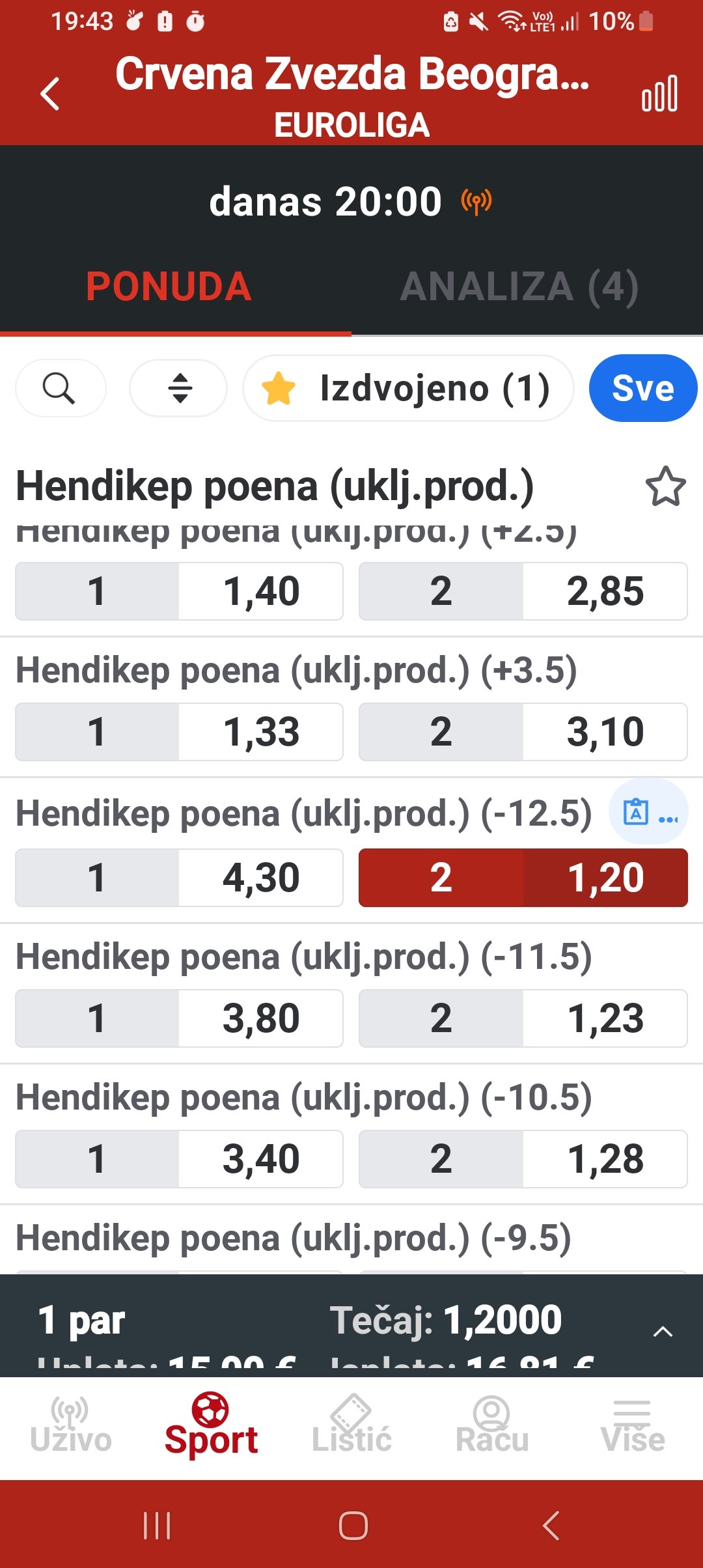Viewport: 703px width, 1568px height.
Task: Tap the back arrow in the header
Action: click(x=50, y=94)
